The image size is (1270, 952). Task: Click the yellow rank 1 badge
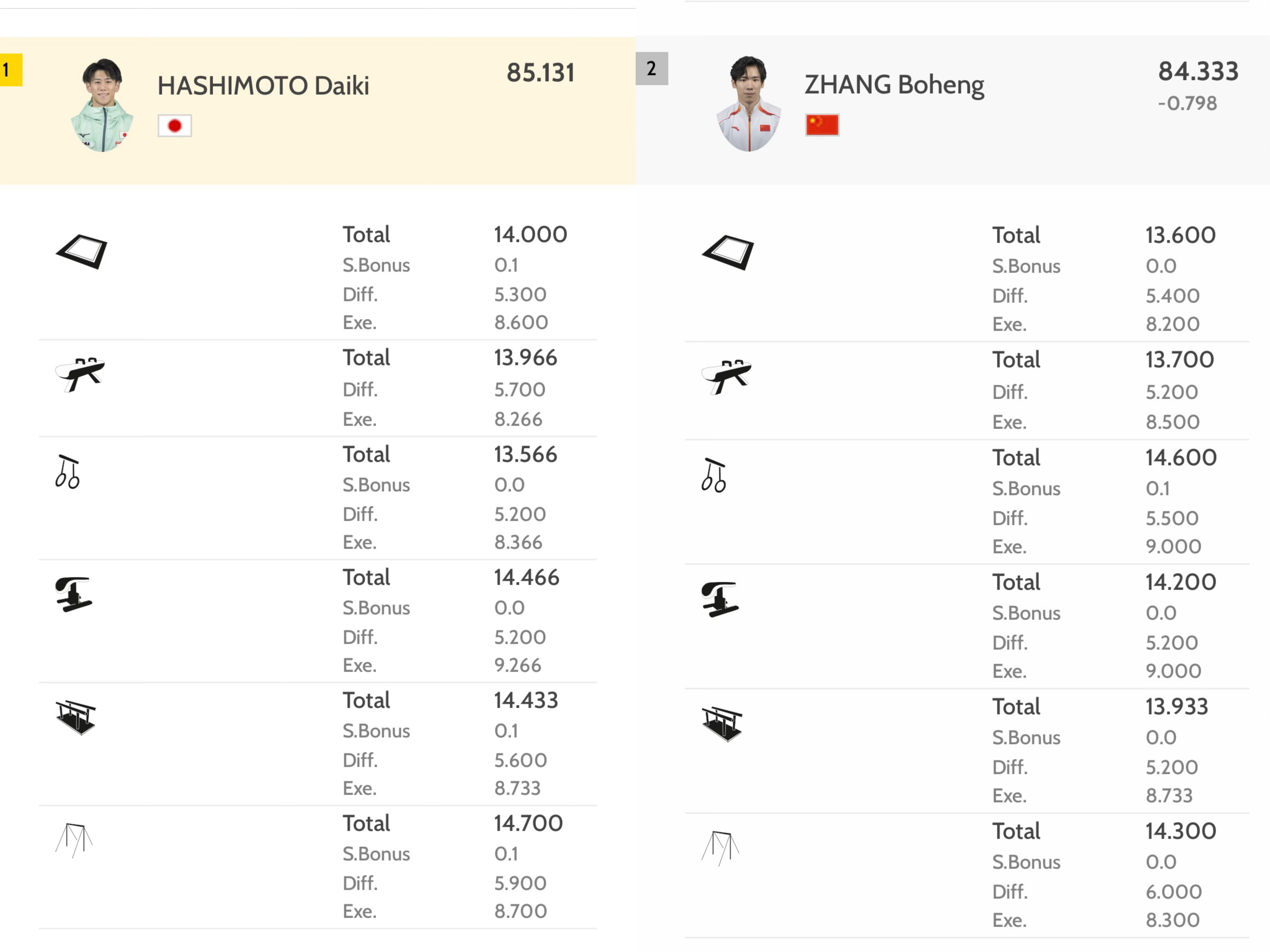pos(10,70)
